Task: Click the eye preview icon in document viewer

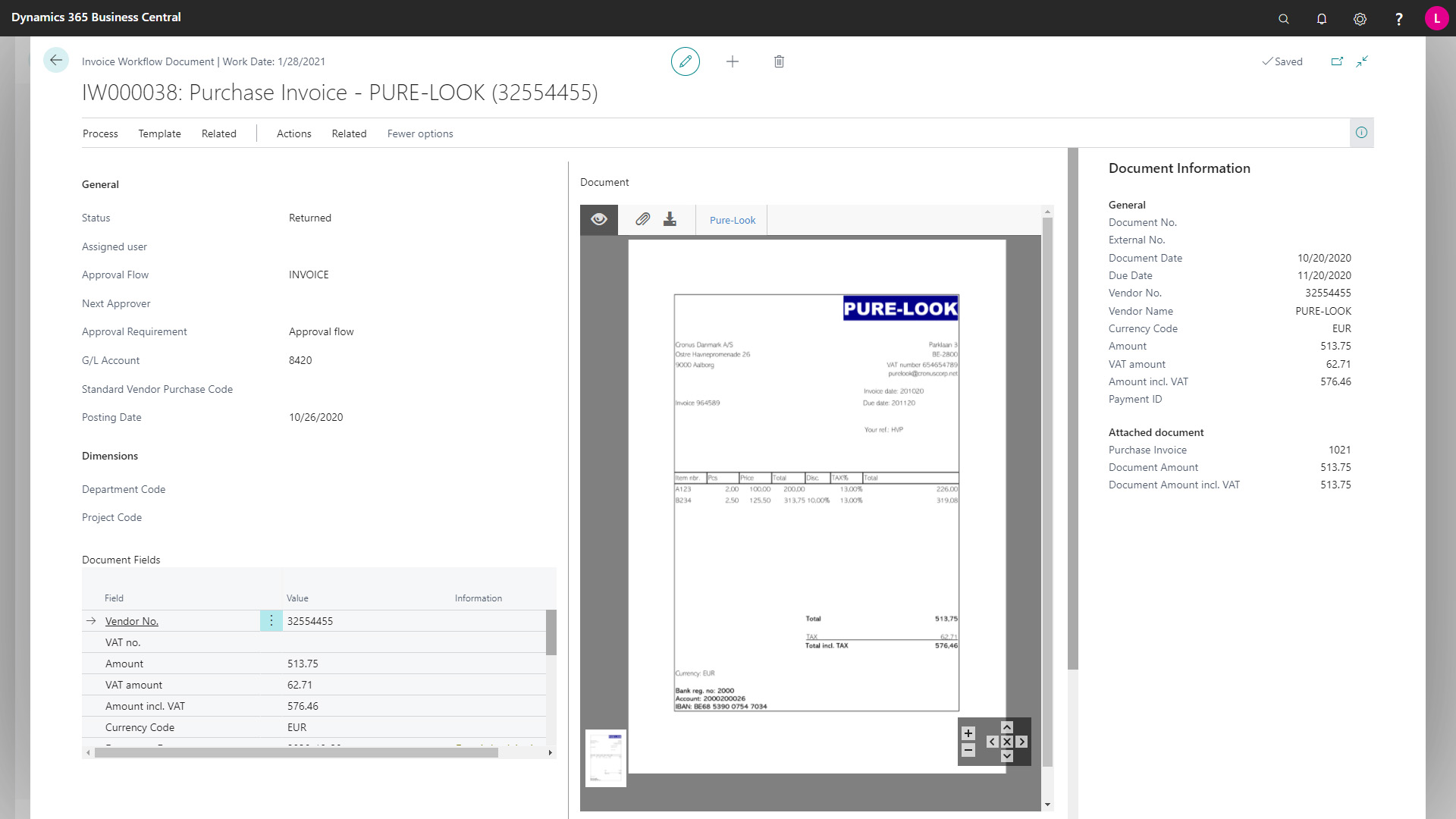Action: (x=599, y=219)
